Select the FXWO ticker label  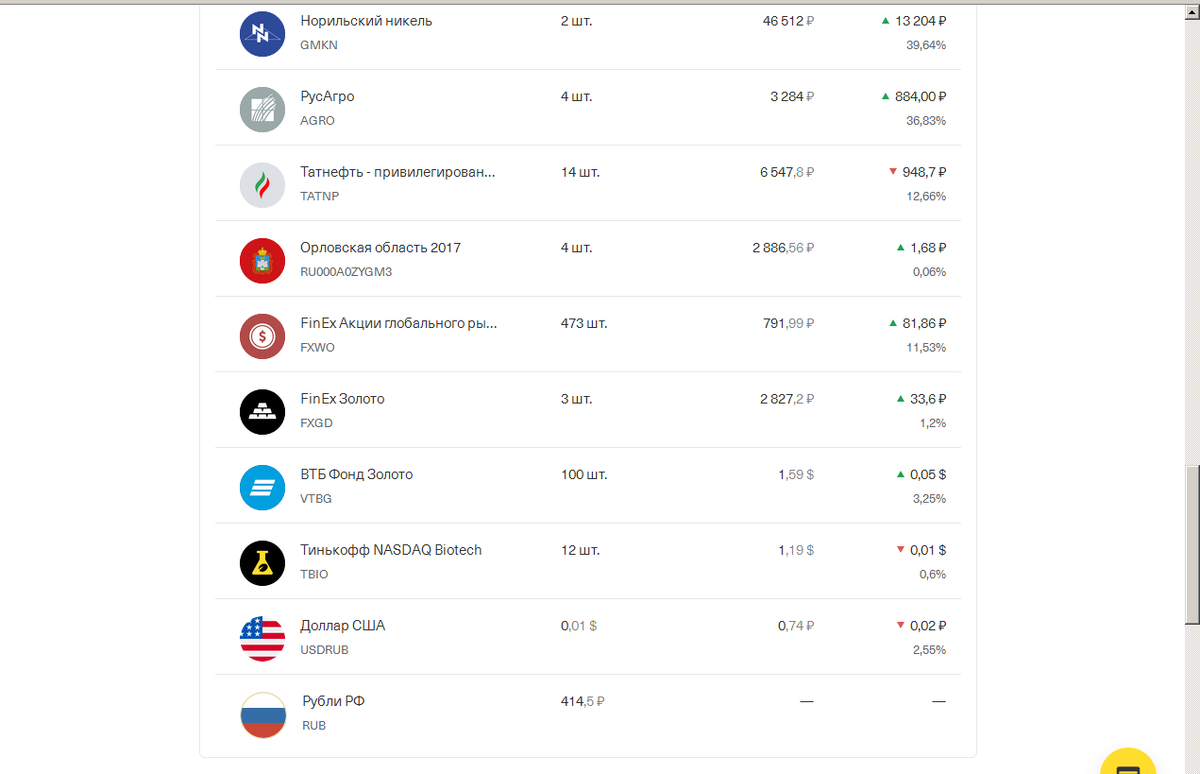pyautogui.click(x=316, y=348)
